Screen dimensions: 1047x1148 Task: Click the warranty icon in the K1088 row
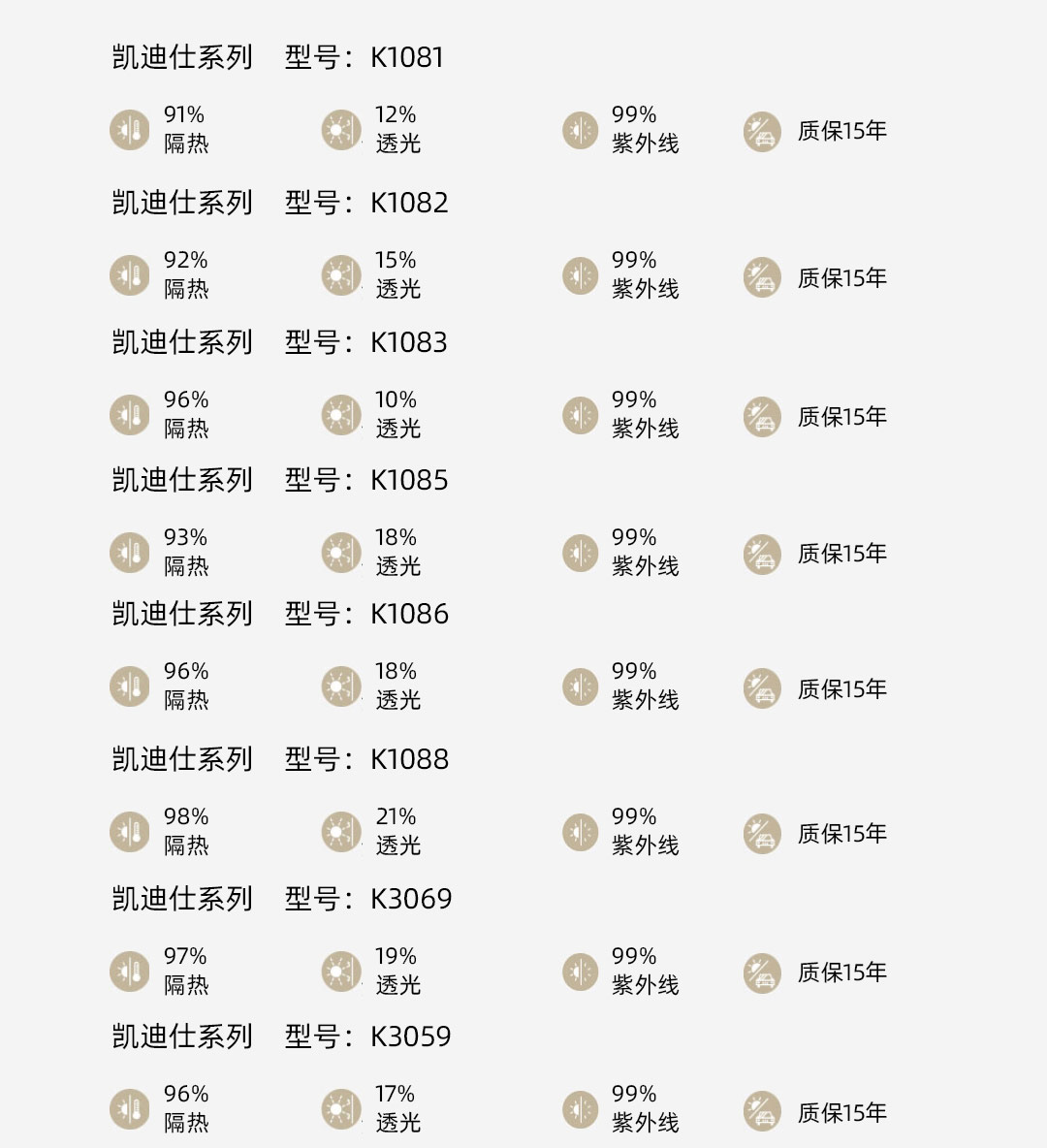[x=762, y=834]
